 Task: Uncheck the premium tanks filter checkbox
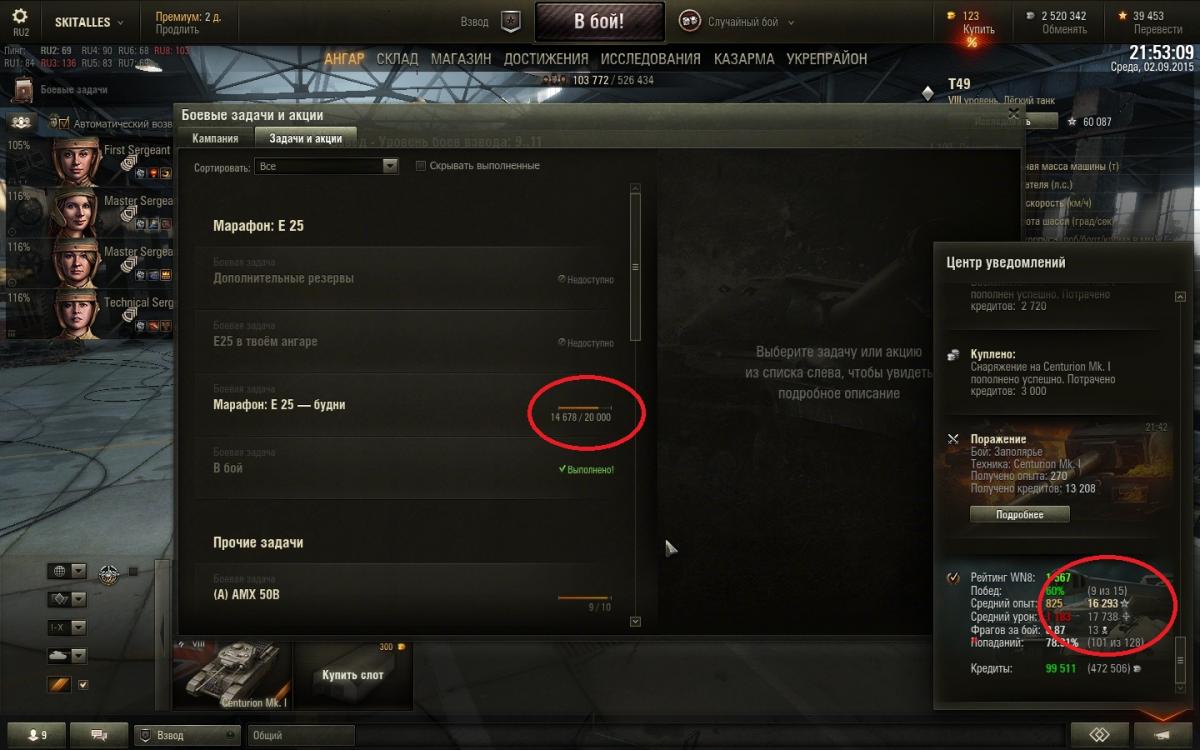point(83,685)
